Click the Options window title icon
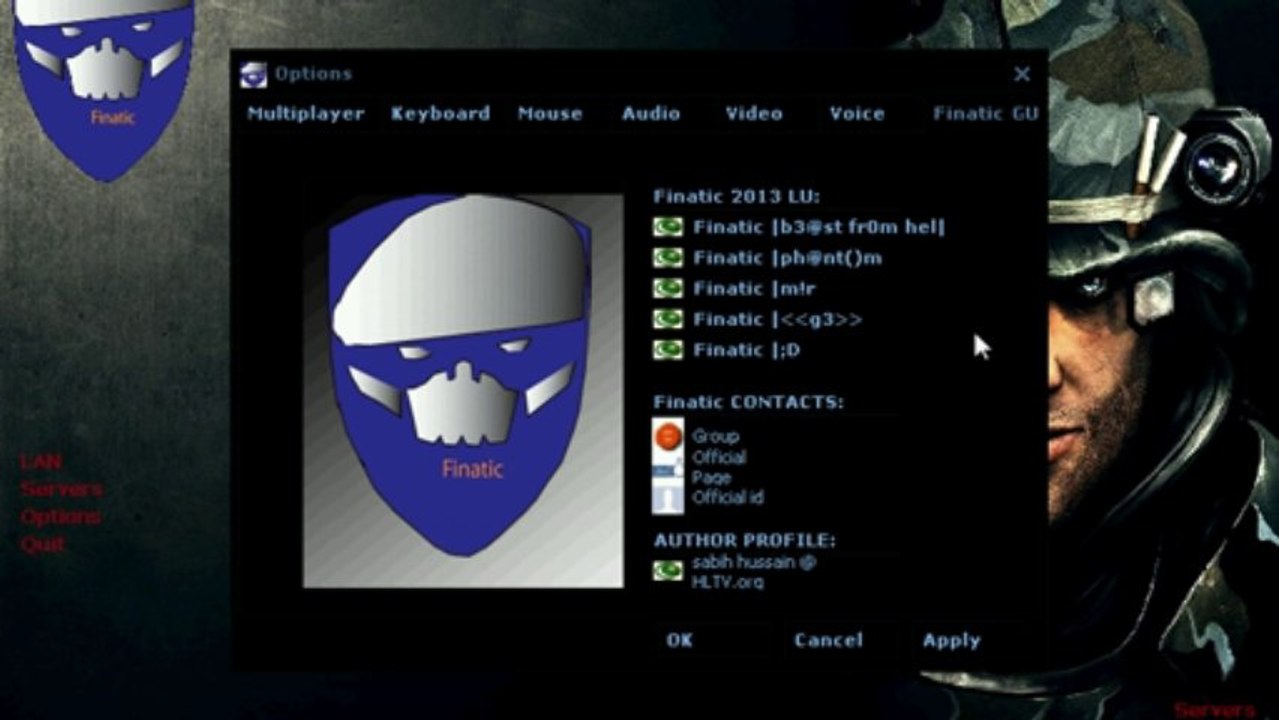 click(254, 74)
